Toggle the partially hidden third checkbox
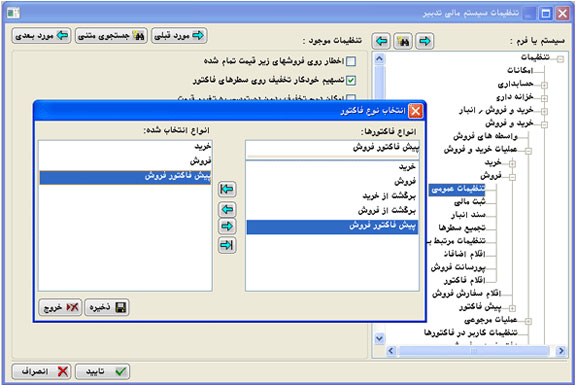The image size is (579, 388). (351, 98)
